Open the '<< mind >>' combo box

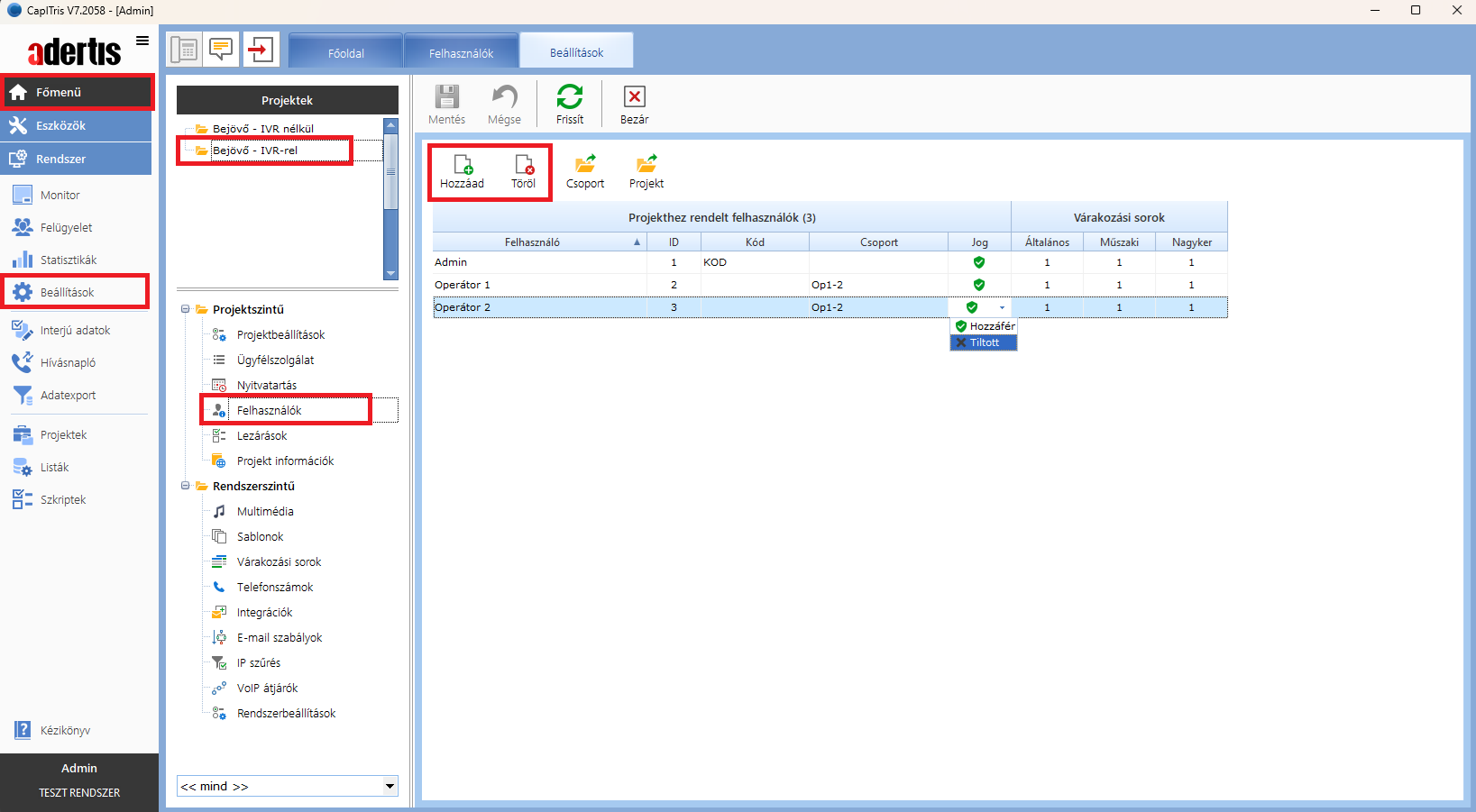coord(390,786)
